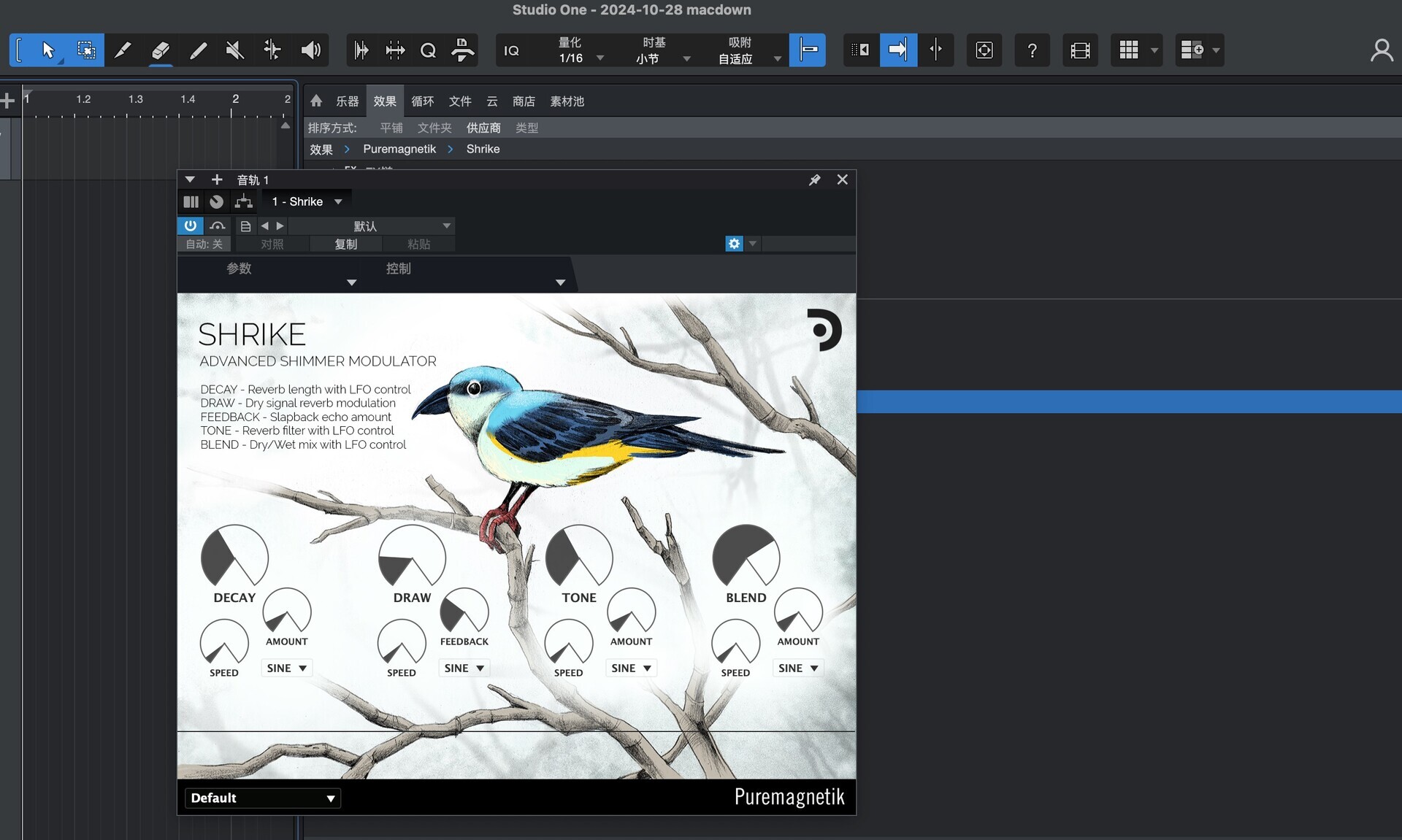
Task: Click Puremagnetik breadcrumb link
Action: (x=399, y=149)
